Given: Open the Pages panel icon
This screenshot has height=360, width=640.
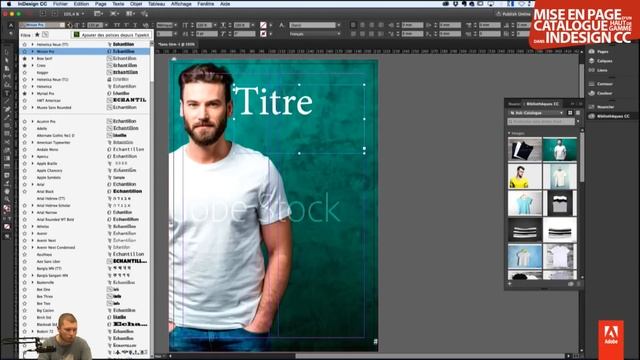Looking at the screenshot, I should click(x=591, y=51).
